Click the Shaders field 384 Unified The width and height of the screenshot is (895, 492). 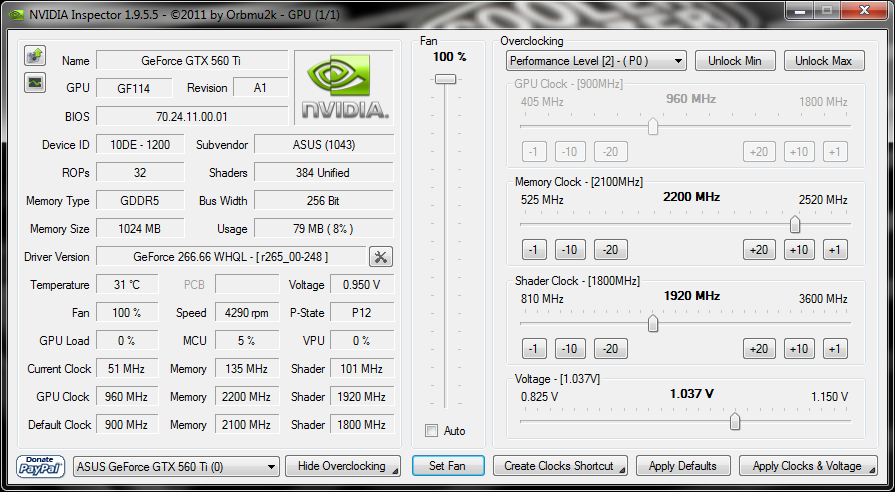tap(324, 172)
